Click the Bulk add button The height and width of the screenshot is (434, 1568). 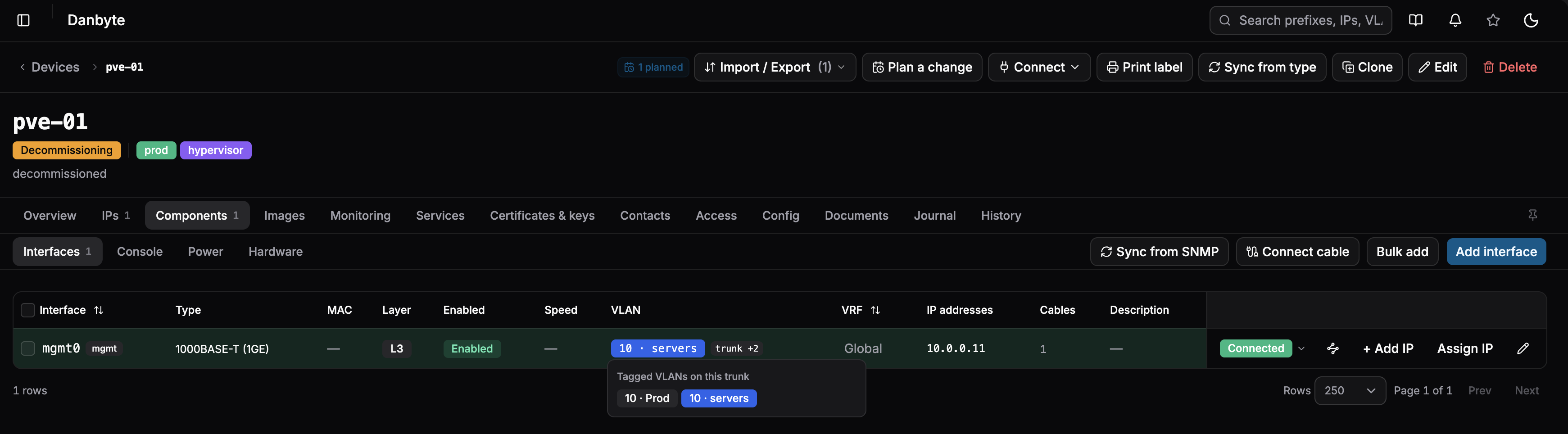coord(1402,251)
